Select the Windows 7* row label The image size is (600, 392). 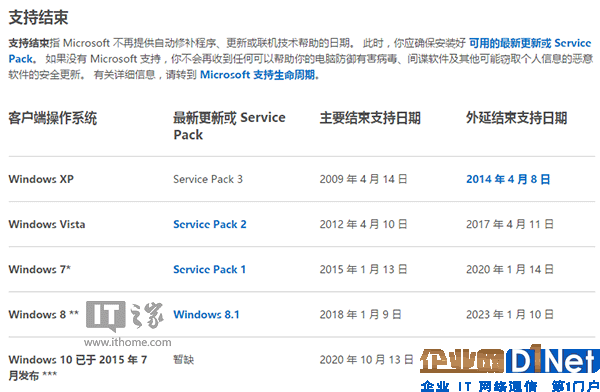tap(39, 270)
